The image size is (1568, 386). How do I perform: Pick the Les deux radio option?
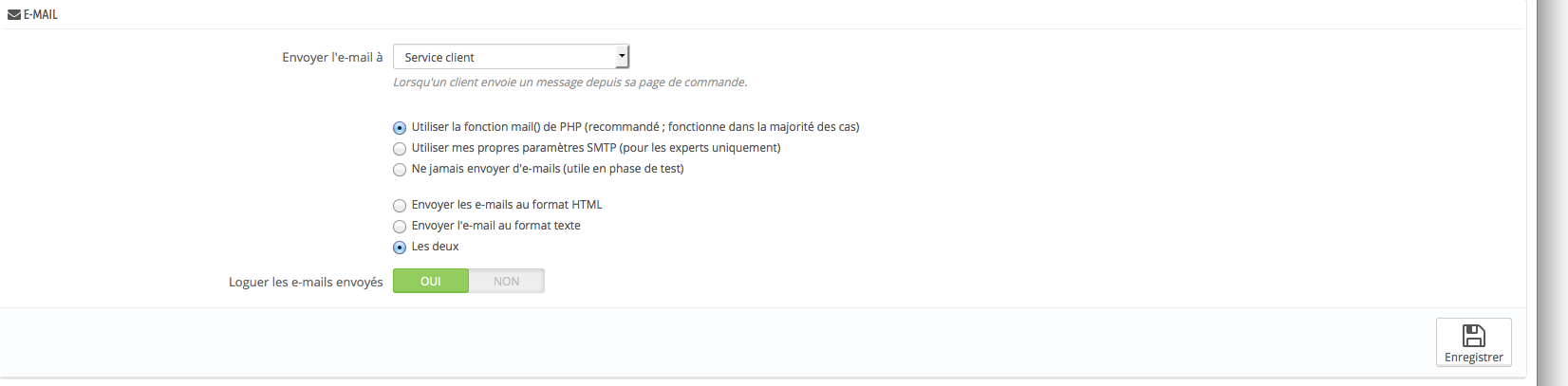coord(400,248)
